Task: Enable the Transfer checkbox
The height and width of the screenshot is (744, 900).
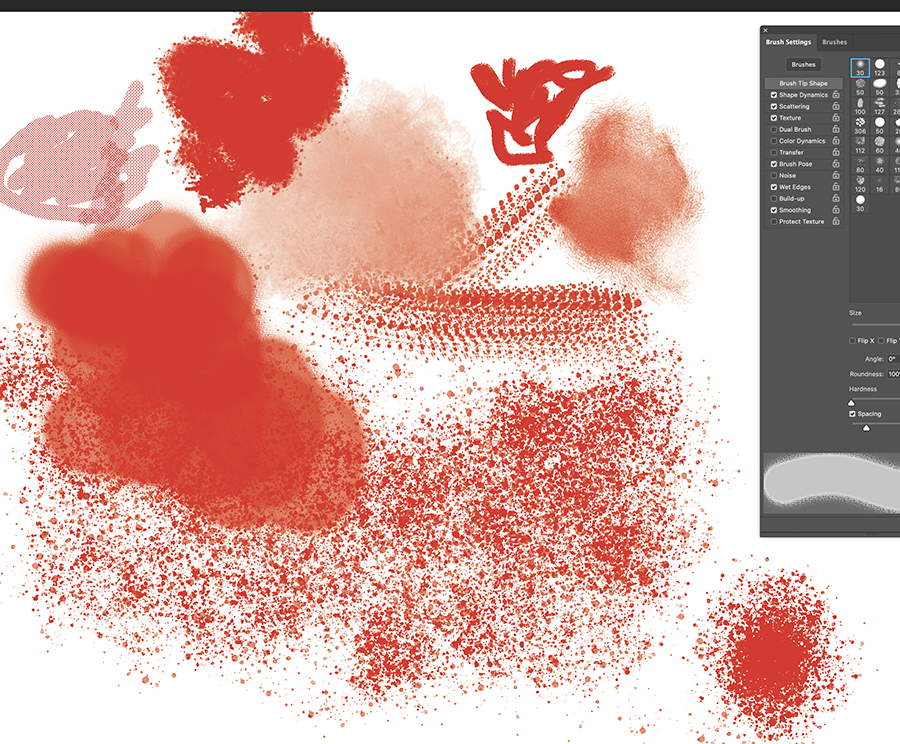Action: (x=774, y=152)
